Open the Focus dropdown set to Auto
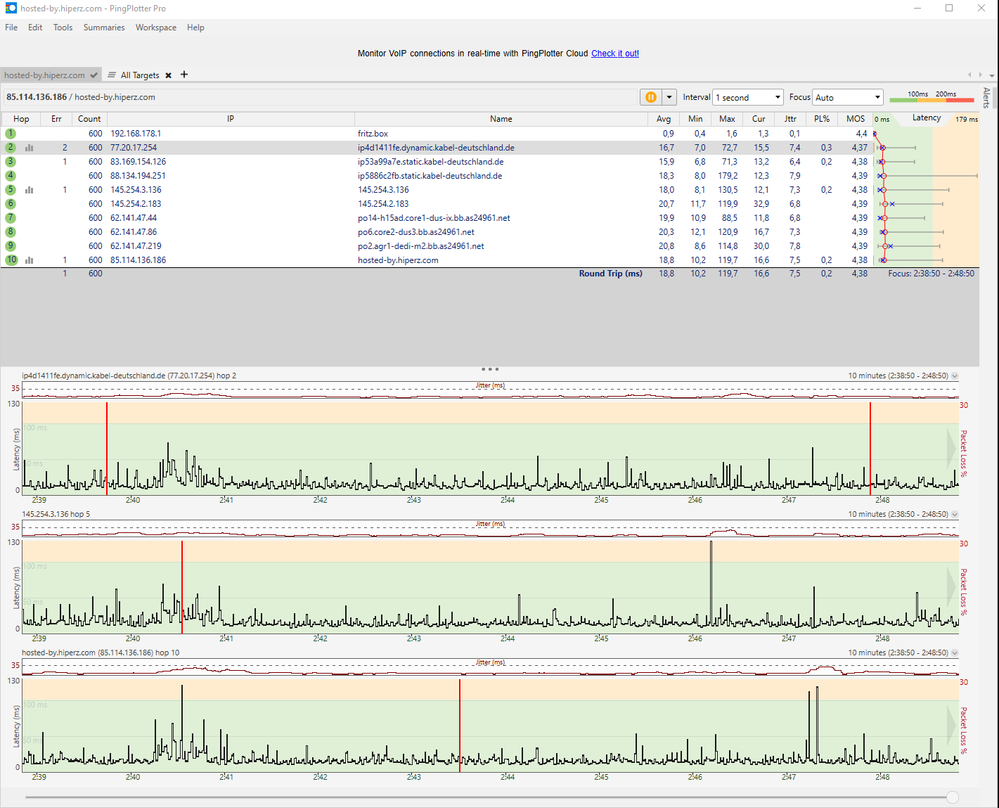 (x=848, y=97)
